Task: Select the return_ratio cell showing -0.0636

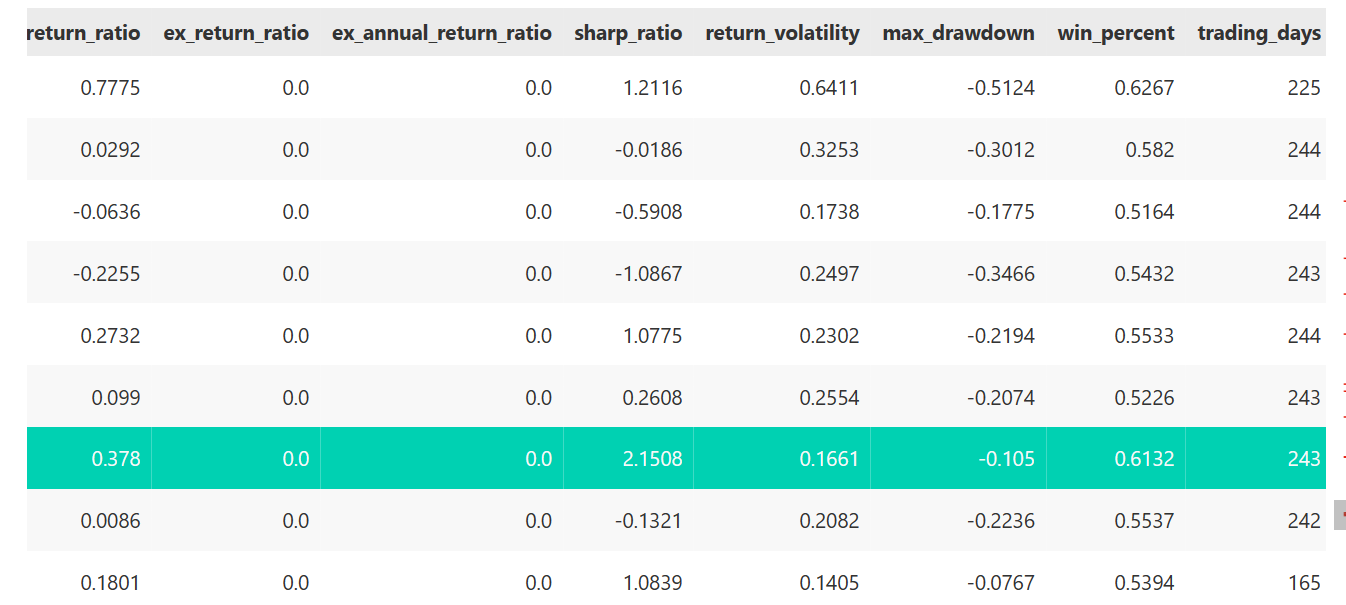Action: (x=107, y=212)
